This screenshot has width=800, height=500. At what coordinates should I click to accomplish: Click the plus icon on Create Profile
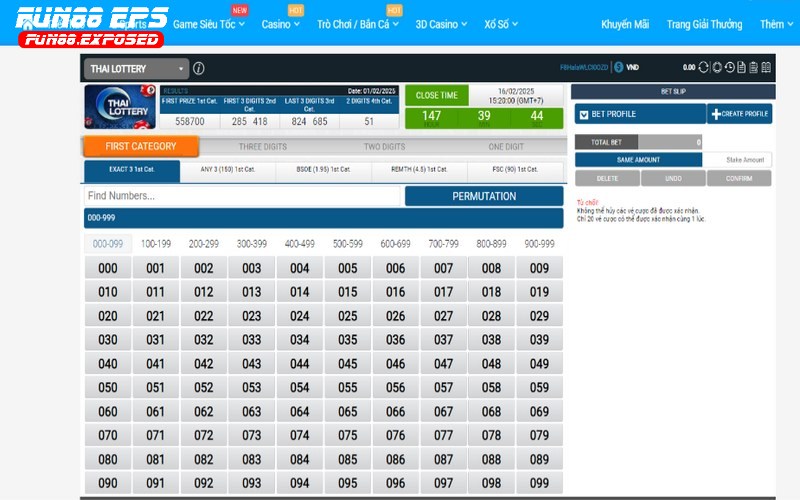point(716,114)
